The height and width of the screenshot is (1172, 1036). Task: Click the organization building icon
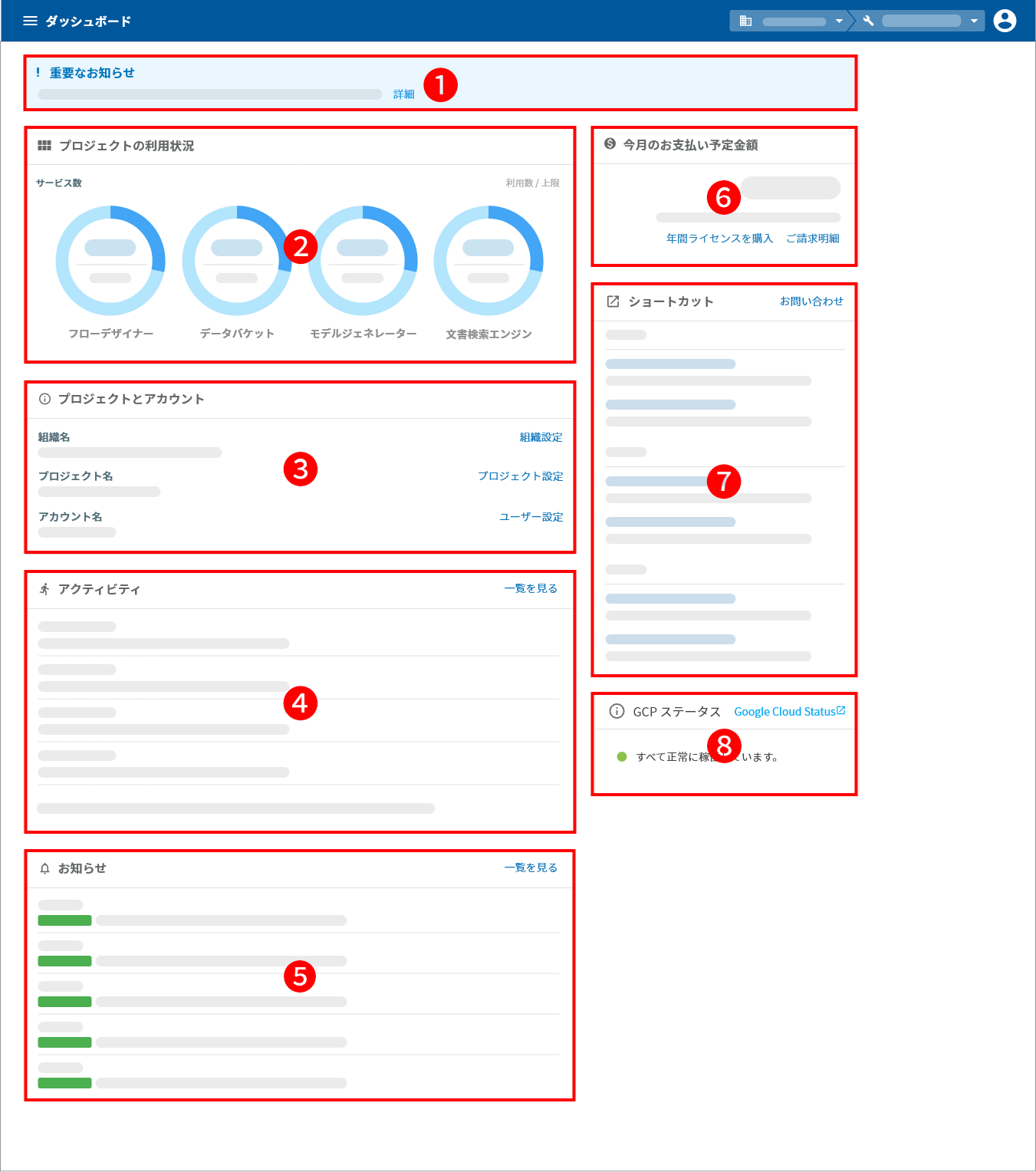[x=745, y=21]
